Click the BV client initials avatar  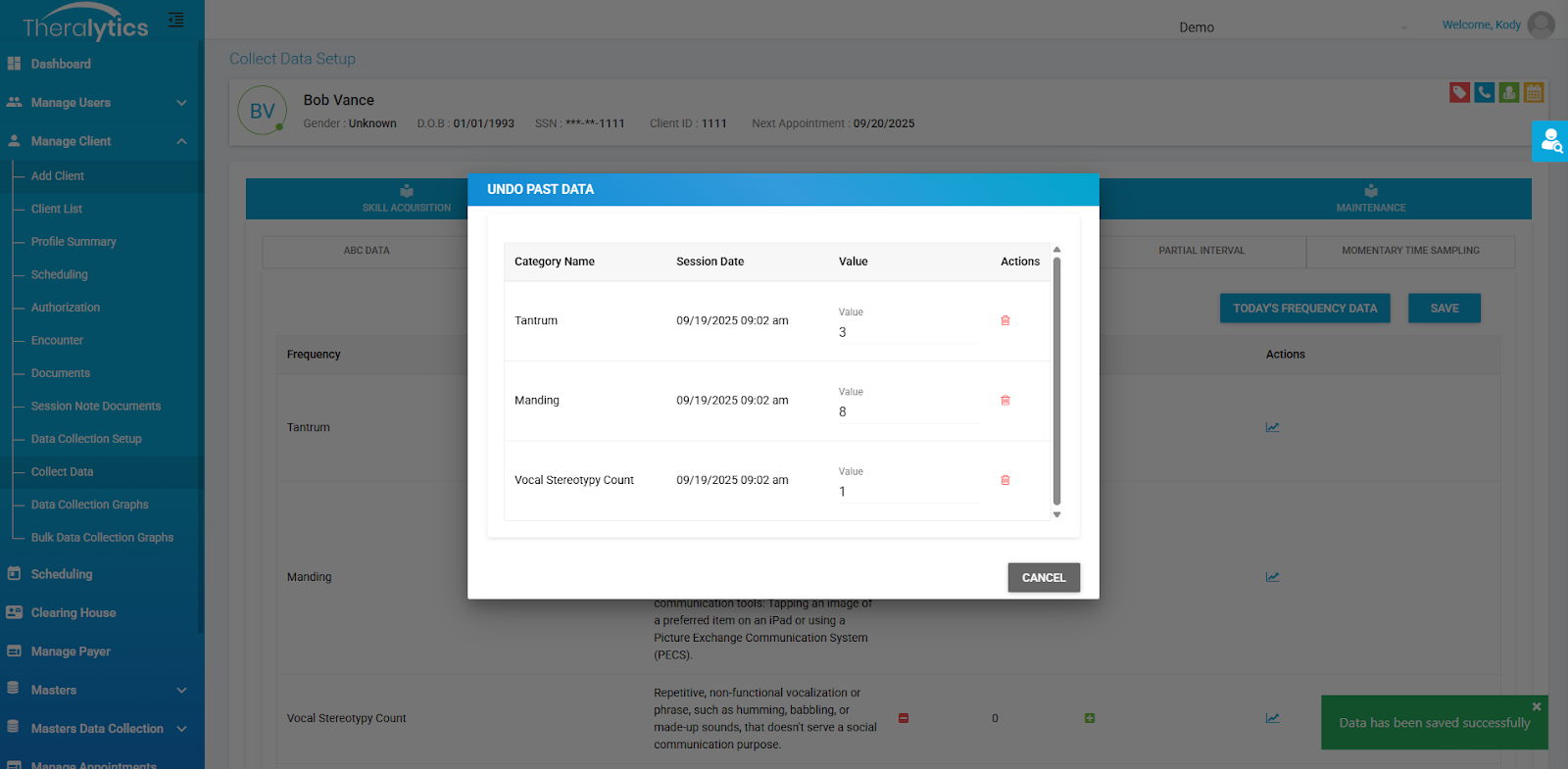[262, 111]
